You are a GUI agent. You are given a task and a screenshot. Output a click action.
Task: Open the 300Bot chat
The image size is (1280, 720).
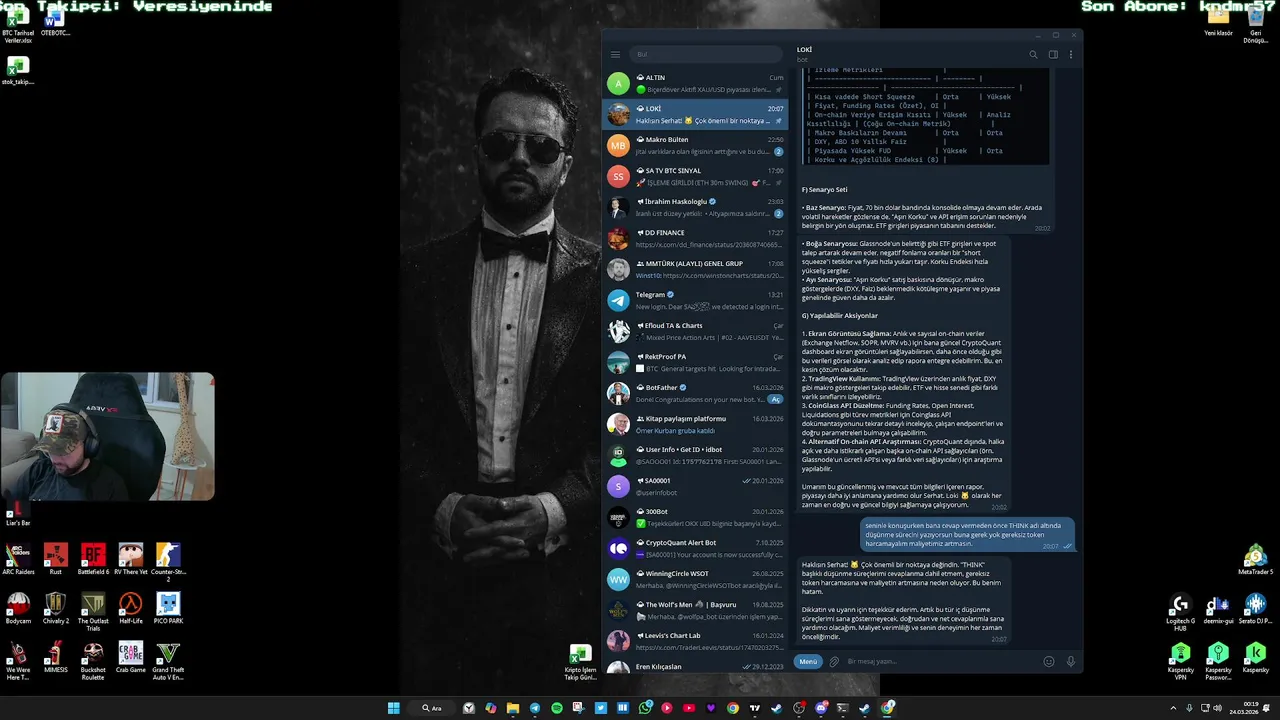tap(695, 517)
